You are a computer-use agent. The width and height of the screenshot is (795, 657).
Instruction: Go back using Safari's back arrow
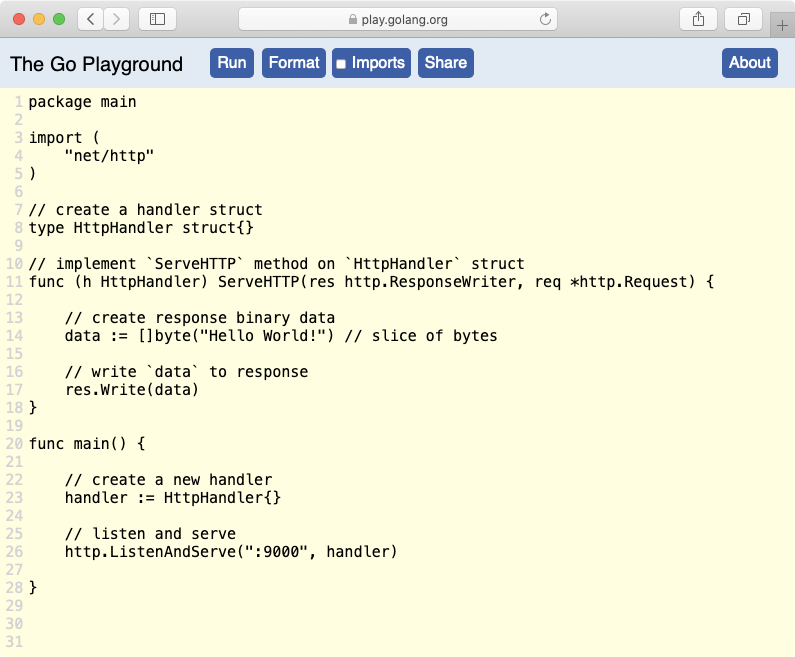pyautogui.click(x=91, y=19)
